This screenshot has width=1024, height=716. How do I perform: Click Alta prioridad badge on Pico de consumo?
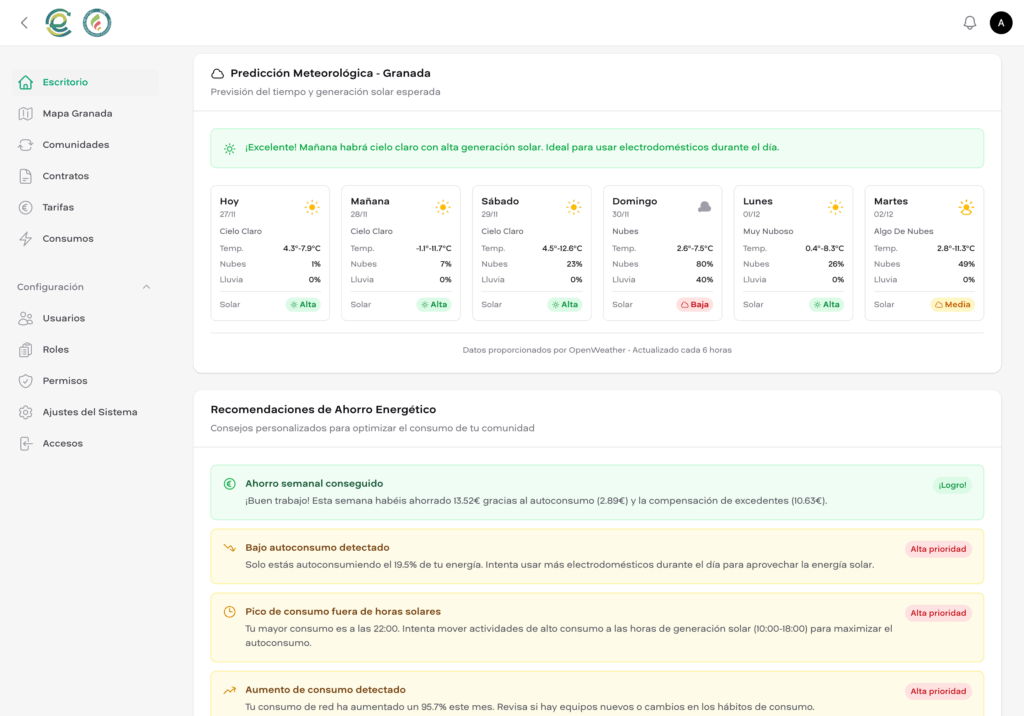coord(938,613)
